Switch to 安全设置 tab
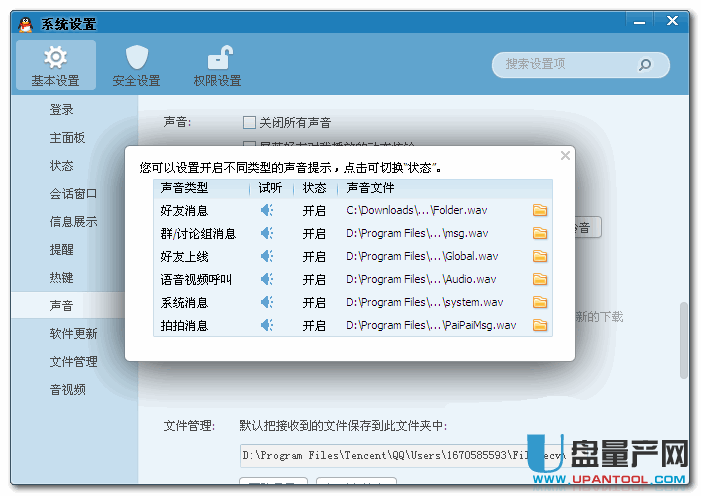Screen dimensions: 701x496 136,65
